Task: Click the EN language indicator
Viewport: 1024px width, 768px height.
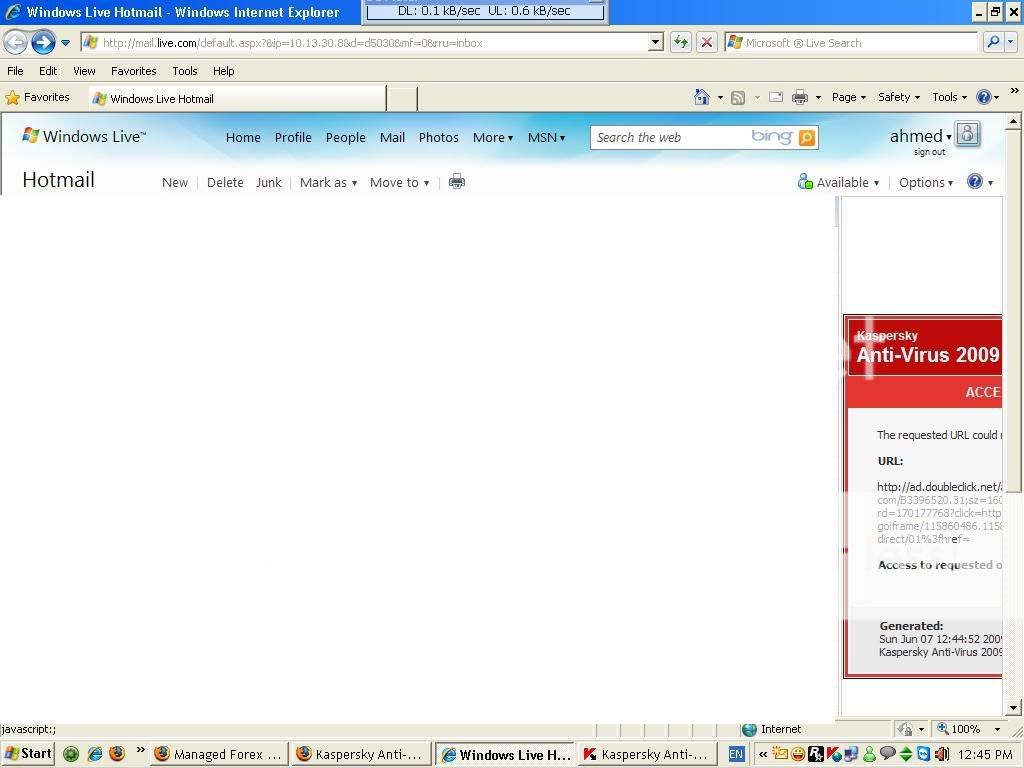Action: pyautogui.click(x=736, y=754)
